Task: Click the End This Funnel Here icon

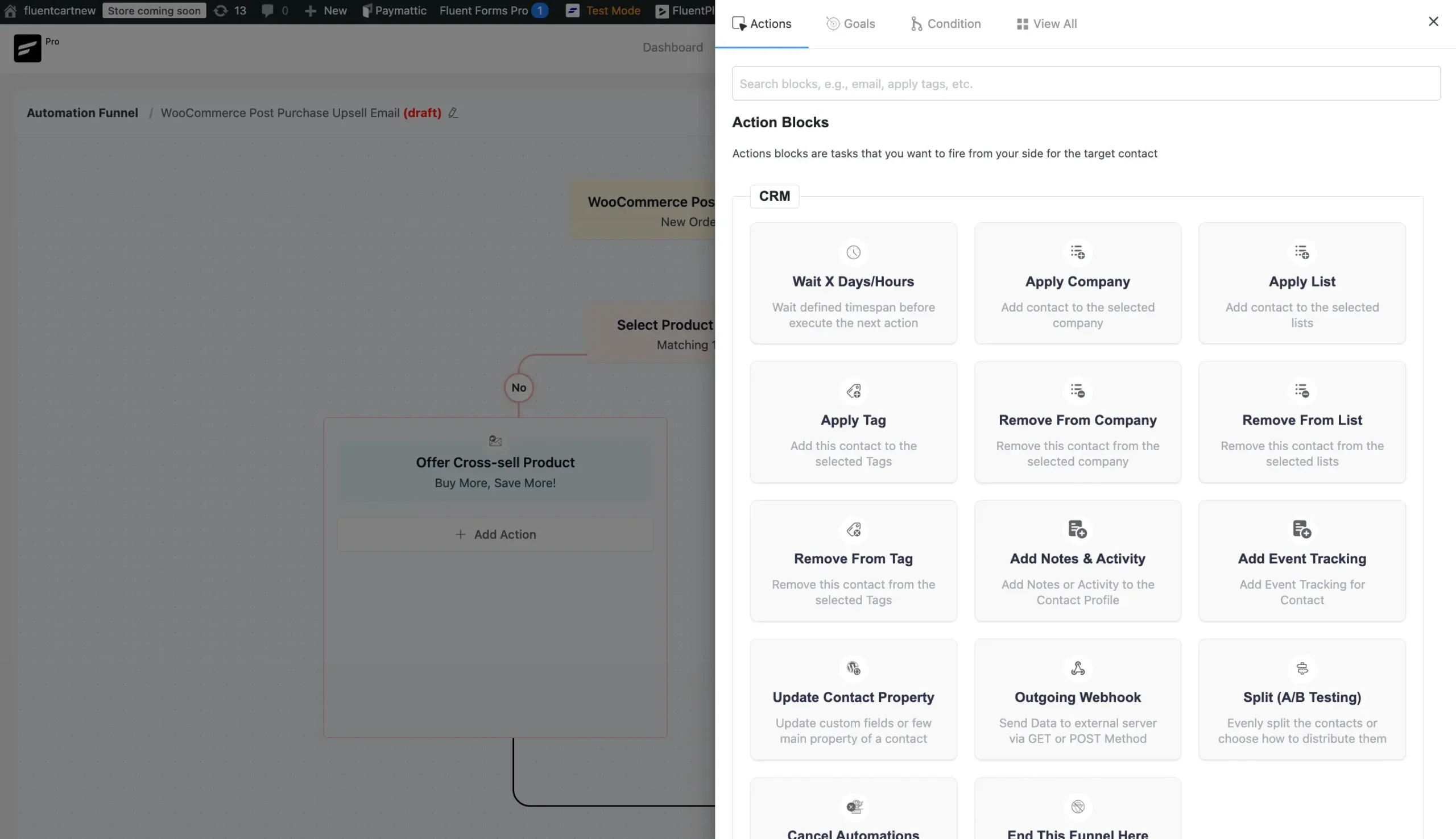Action: coord(1077,807)
